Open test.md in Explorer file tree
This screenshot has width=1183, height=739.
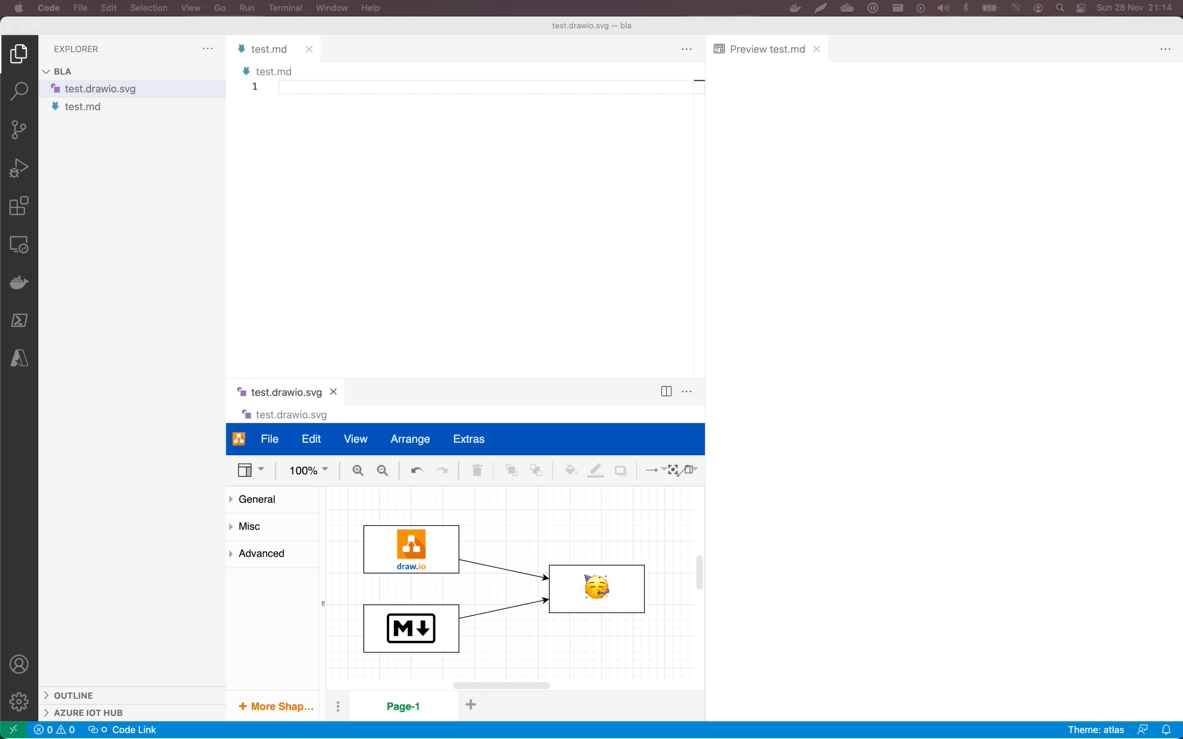pyautogui.click(x=132, y=107)
